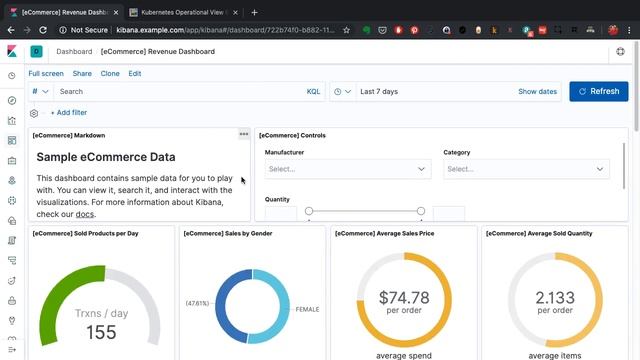Viewport: 640px width, 360px height.
Task: Click Full screen in dashboard menu
Action: tap(46, 73)
